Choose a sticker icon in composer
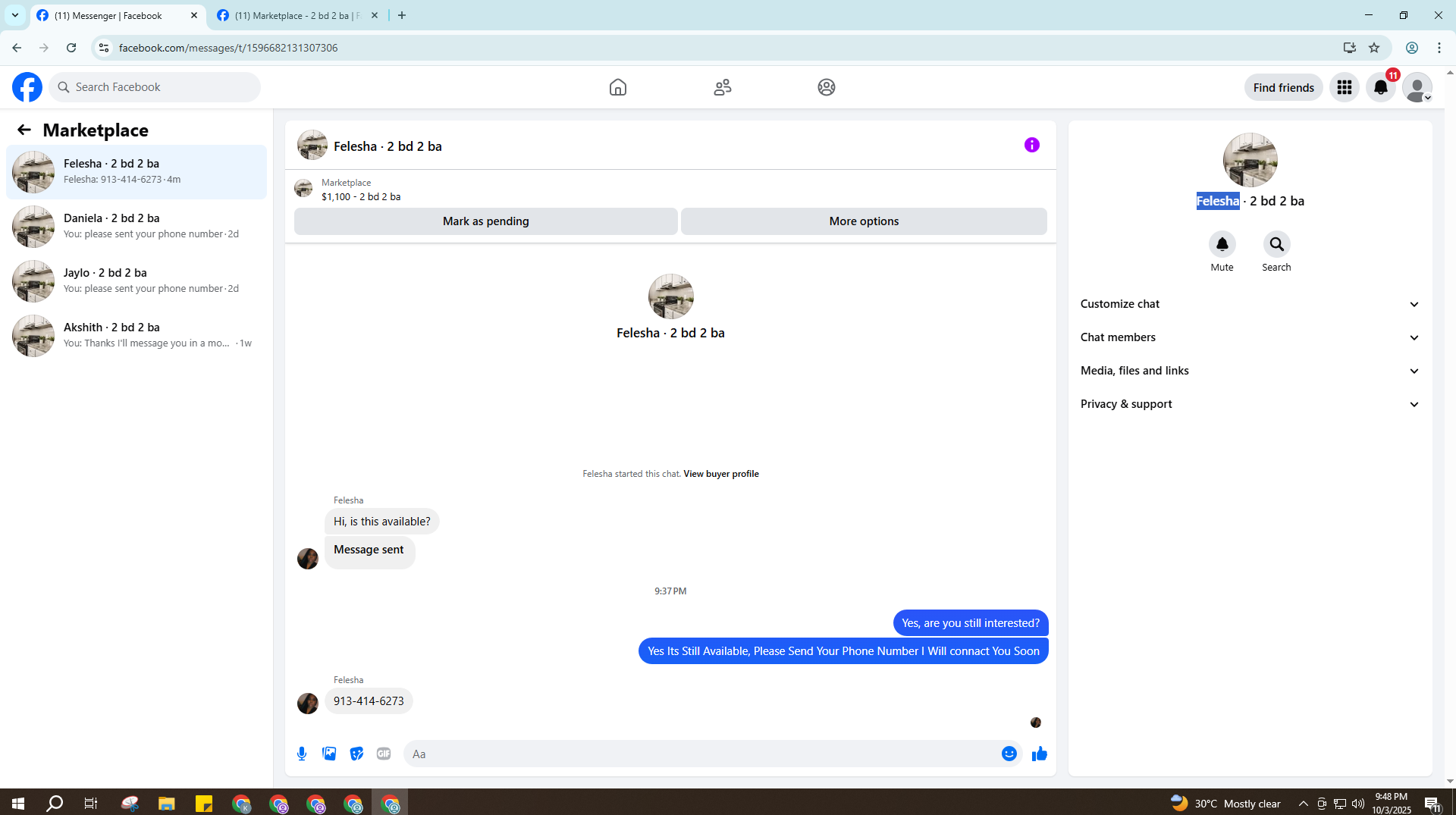Image resolution: width=1456 pixels, height=815 pixels. [356, 754]
